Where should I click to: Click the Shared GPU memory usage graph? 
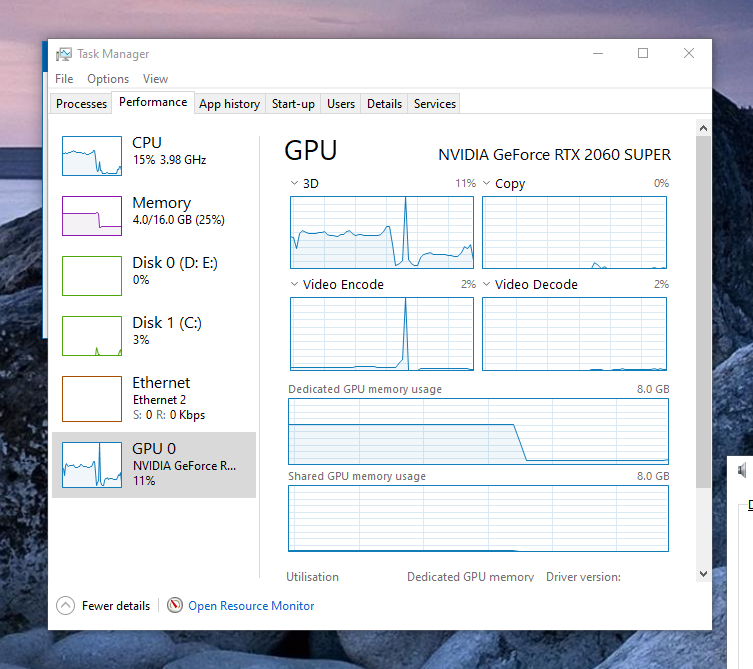pos(478,518)
